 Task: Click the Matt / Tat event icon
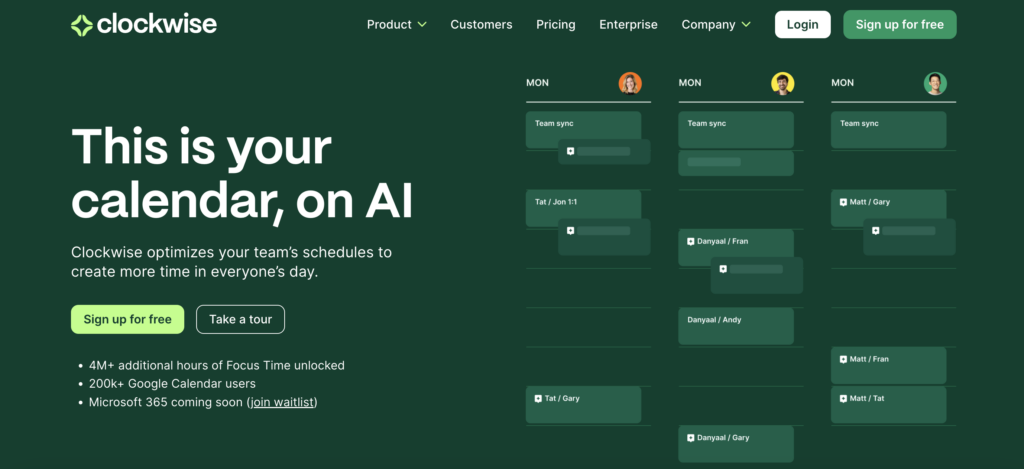(x=843, y=398)
